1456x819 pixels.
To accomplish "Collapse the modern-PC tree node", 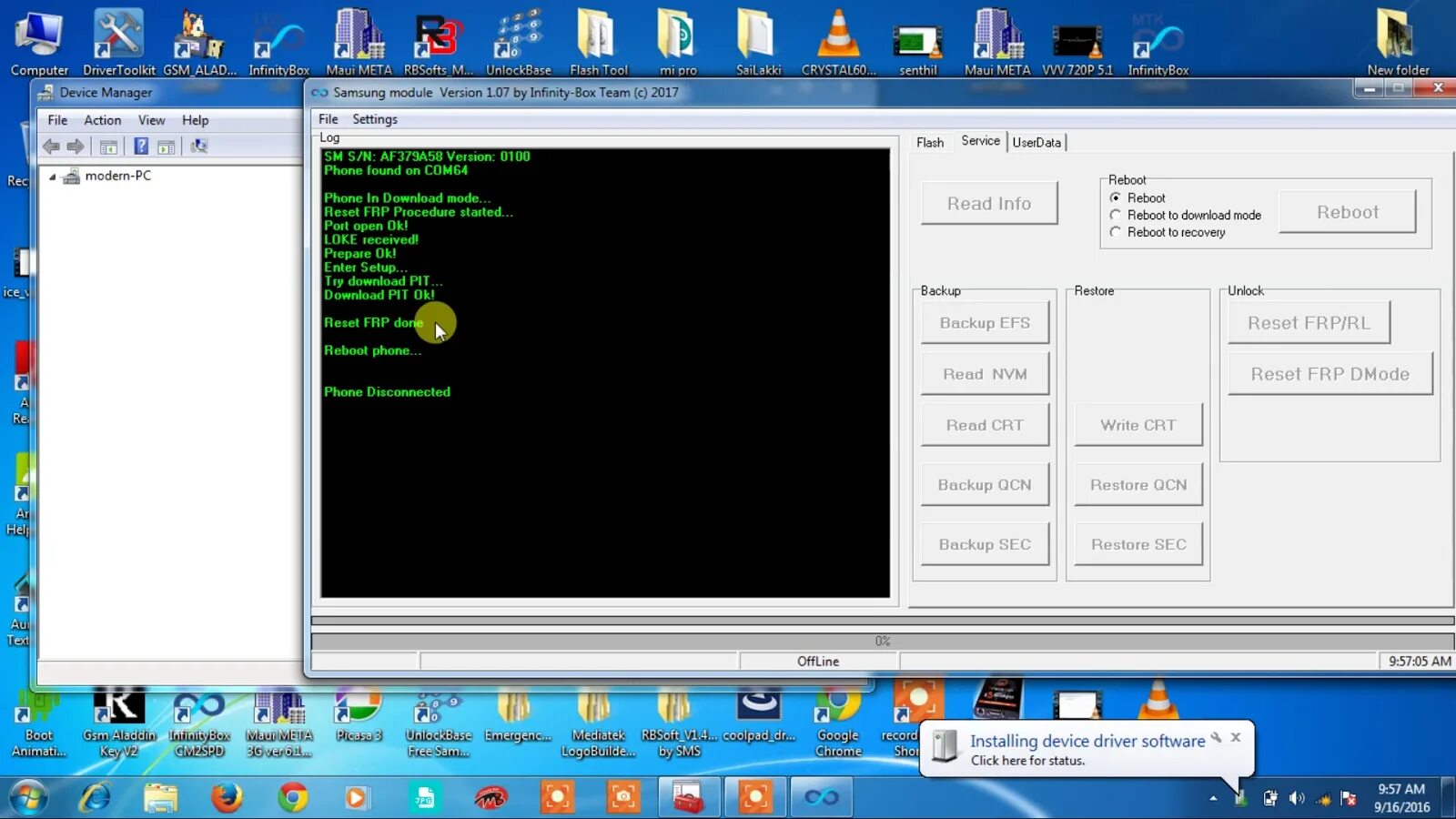I will click(x=52, y=177).
